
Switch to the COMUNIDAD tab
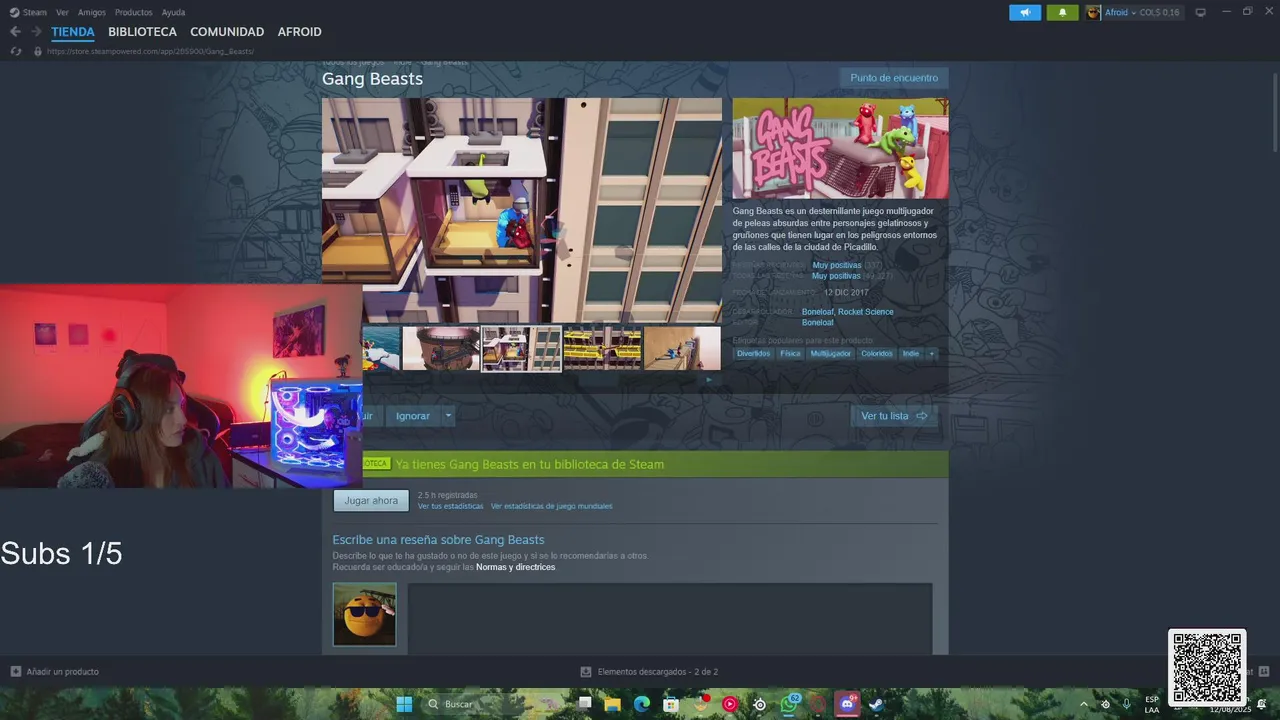tap(227, 32)
